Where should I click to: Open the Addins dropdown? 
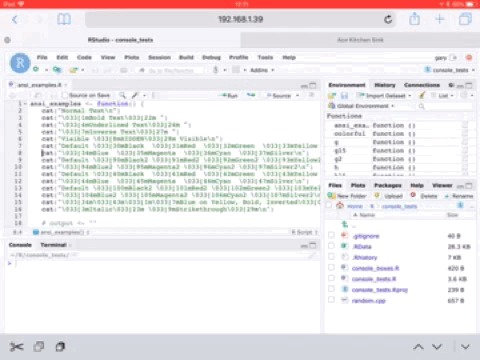(262, 70)
